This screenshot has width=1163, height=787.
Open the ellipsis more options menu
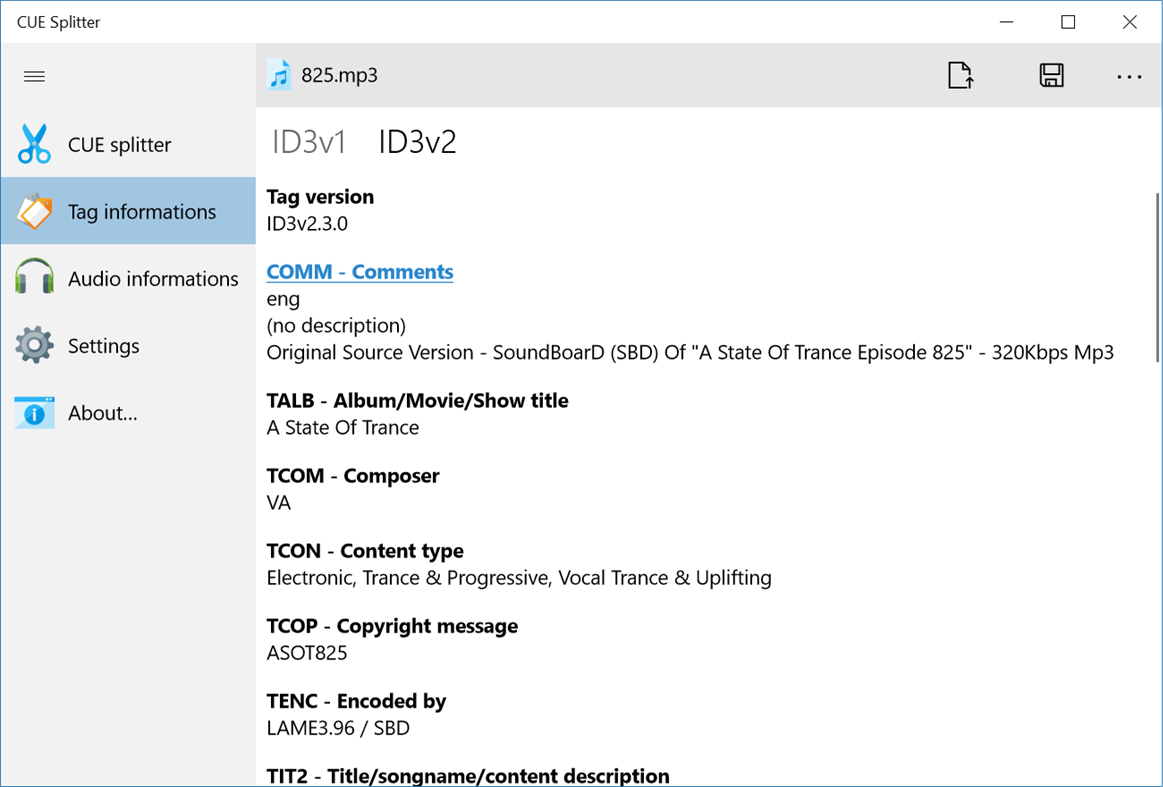(x=1128, y=76)
